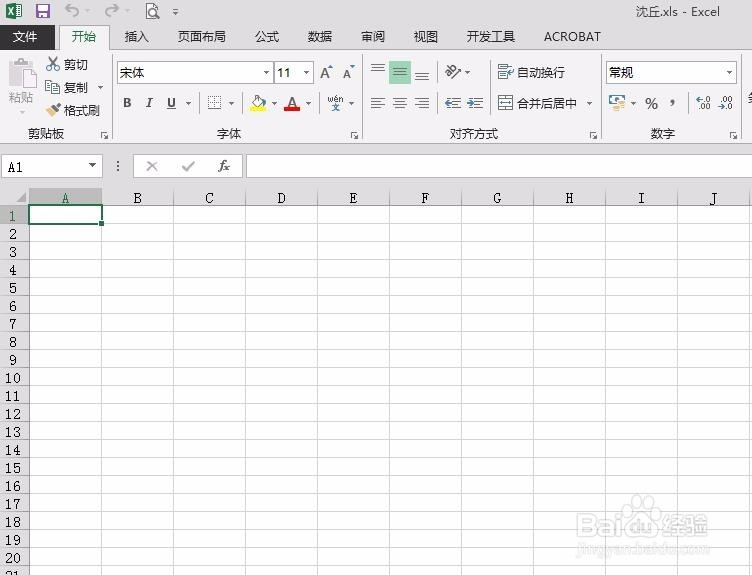
Task: Click the Borders icon
Action: click(214, 103)
